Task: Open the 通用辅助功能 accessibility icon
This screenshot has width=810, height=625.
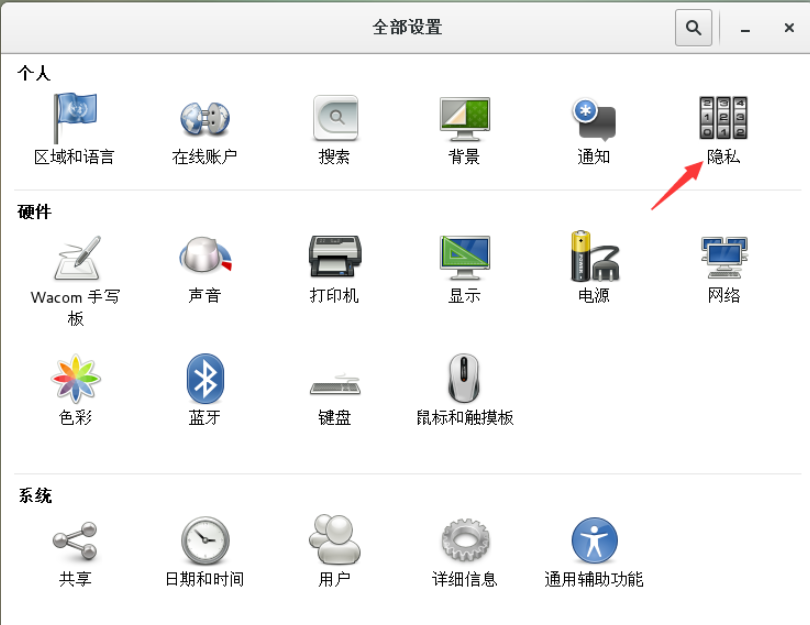Action: point(595,540)
